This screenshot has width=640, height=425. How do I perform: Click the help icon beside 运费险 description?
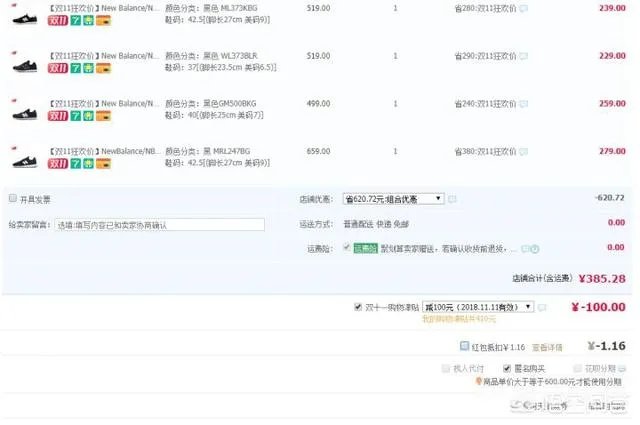(536, 248)
